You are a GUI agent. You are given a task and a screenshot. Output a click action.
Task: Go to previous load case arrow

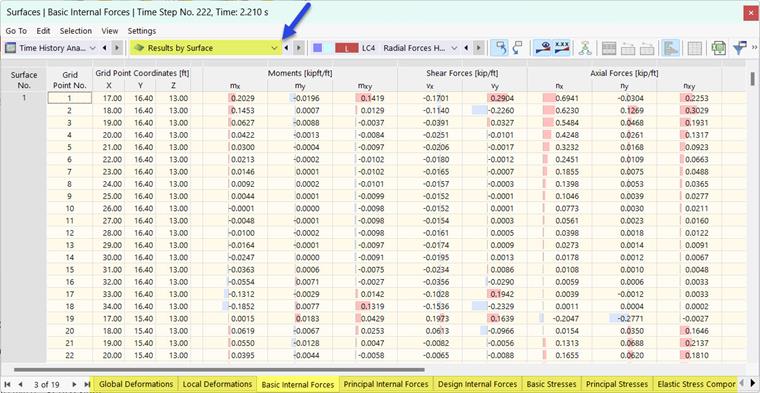click(x=466, y=48)
